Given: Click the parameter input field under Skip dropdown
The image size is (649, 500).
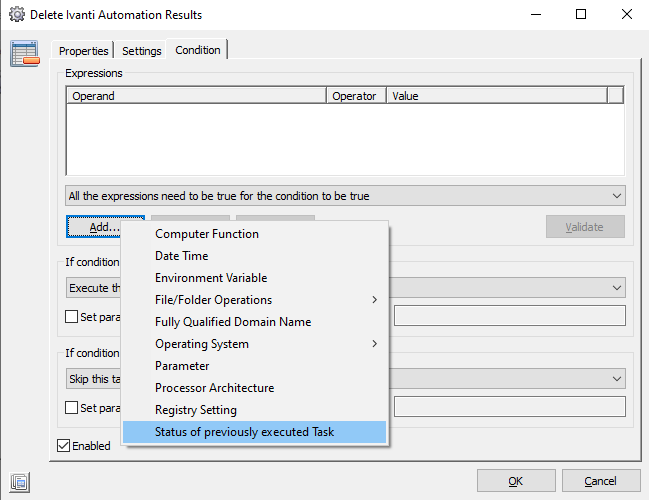Looking at the screenshot, I should [510, 407].
